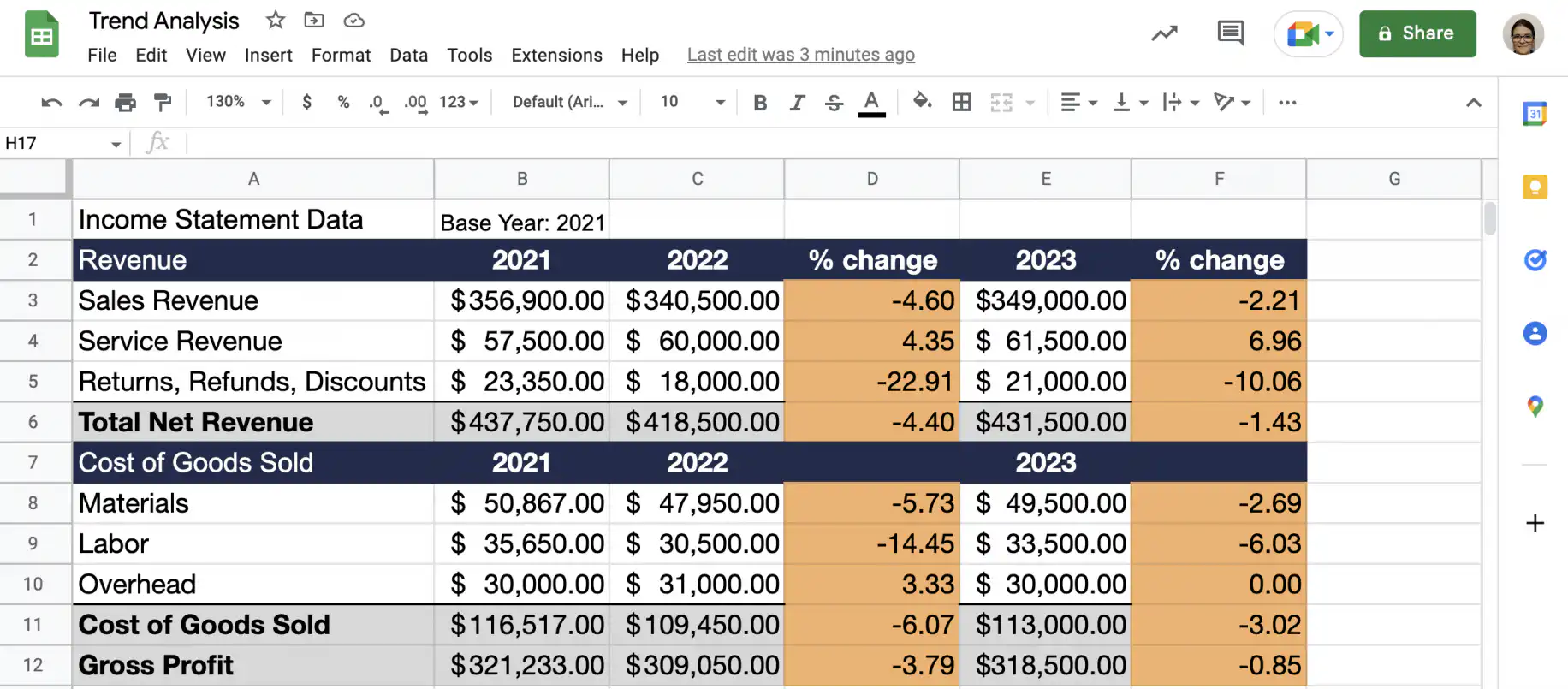The width and height of the screenshot is (1568, 689).
Task: Print the spreadsheet with printer icon
Action: point(125,103)
